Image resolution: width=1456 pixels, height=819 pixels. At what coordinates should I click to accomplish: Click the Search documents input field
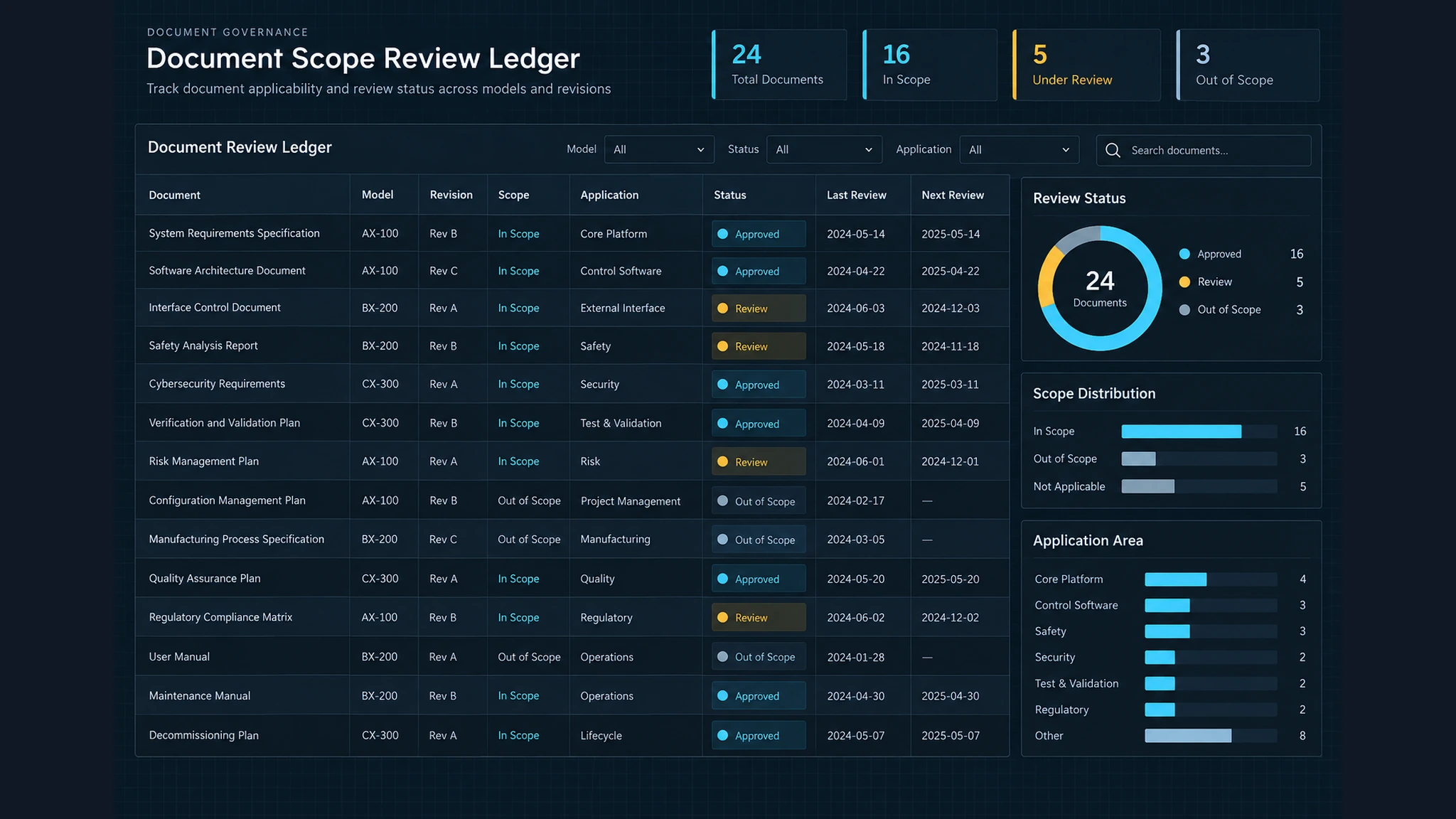point(1204,151)
